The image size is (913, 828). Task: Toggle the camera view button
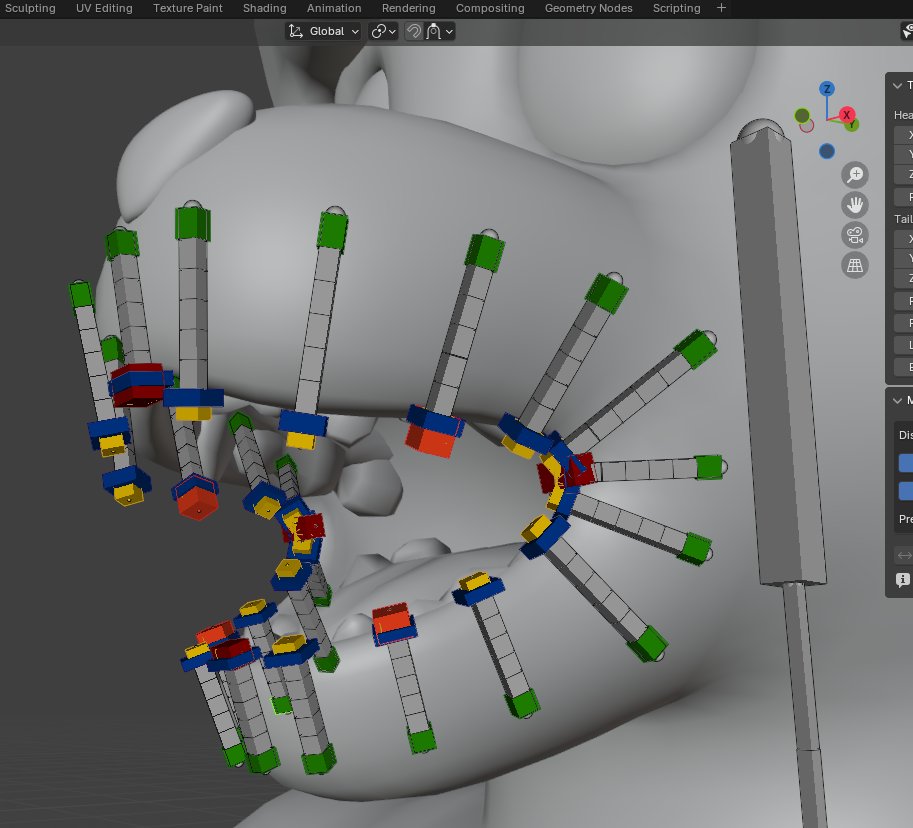tap(855, 235)
